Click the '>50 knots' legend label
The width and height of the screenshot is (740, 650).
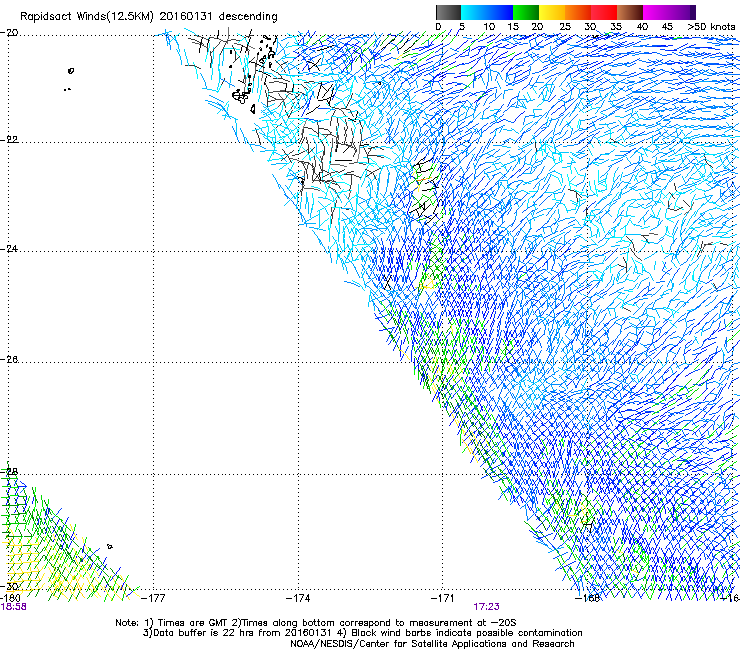(711, 27)
